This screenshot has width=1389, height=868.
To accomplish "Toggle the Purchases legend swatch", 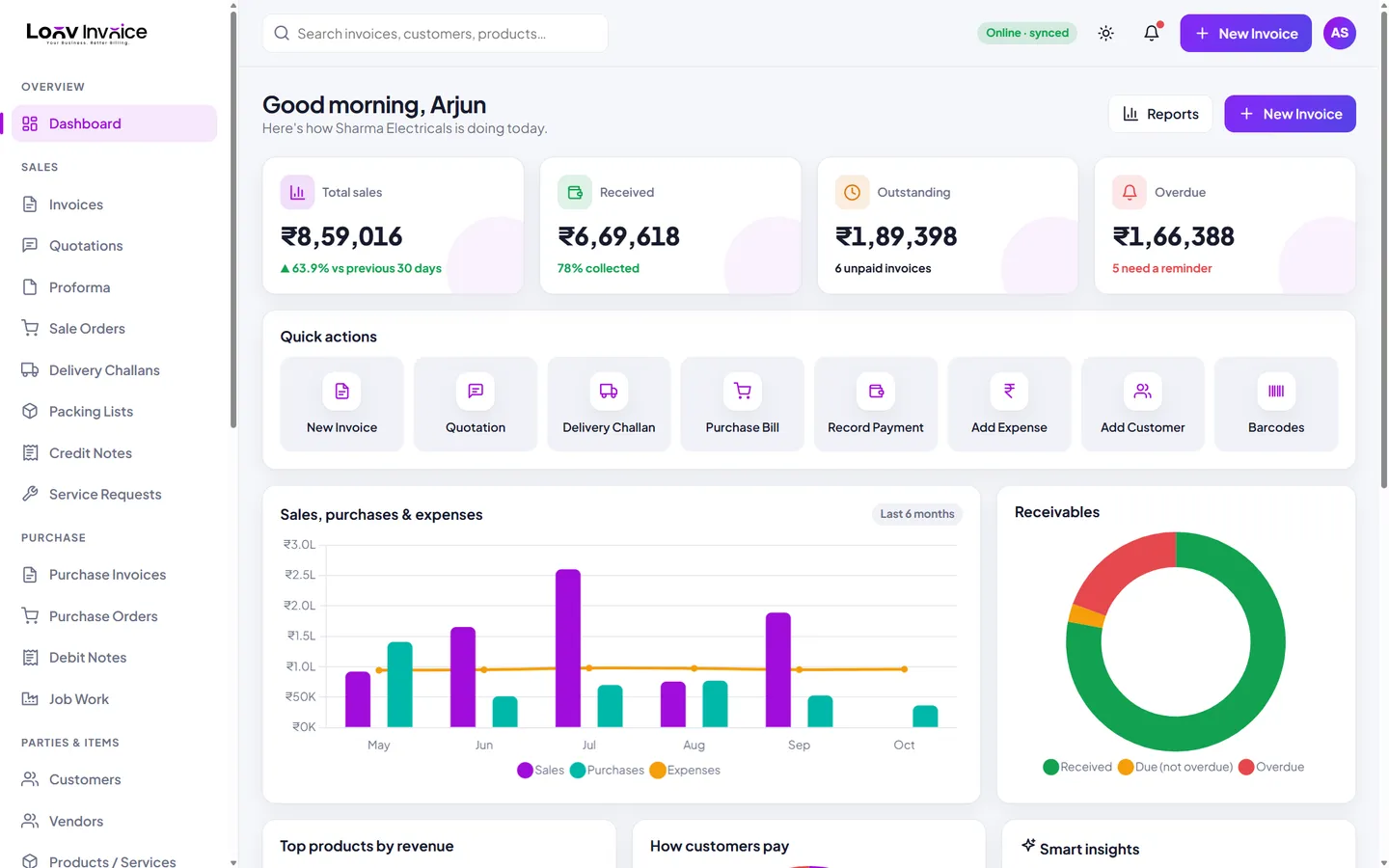I will pos(578,770).
